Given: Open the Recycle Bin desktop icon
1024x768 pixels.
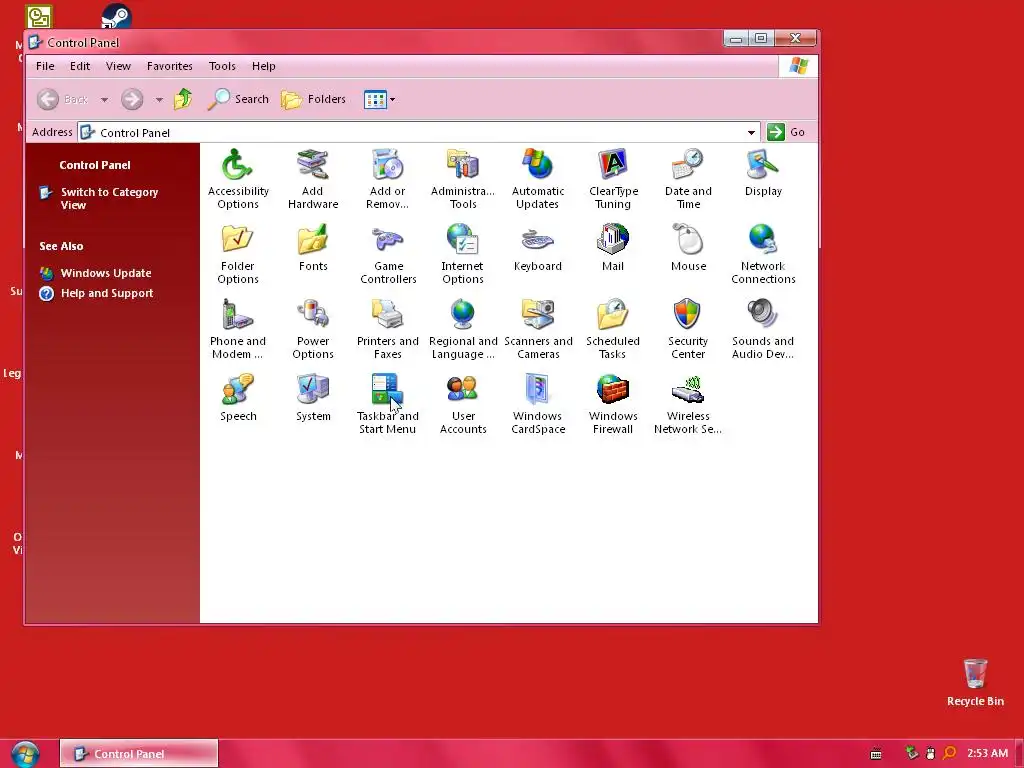Looking at the screenshot, I should pyautogui.click(x=975, y=682).
